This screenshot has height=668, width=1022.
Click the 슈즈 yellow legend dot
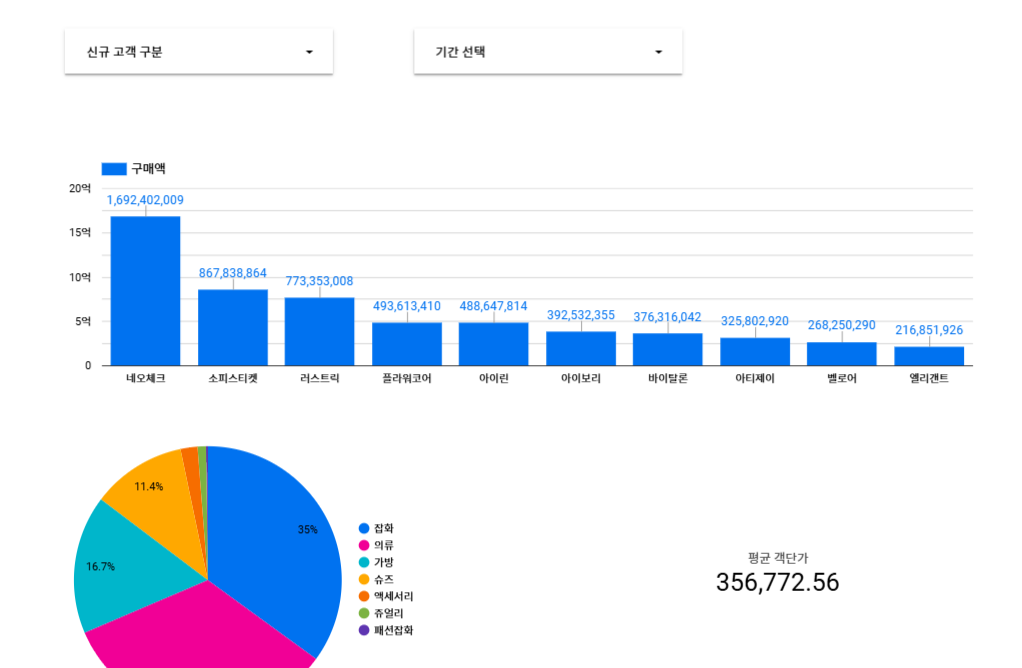tap(364, 579)
